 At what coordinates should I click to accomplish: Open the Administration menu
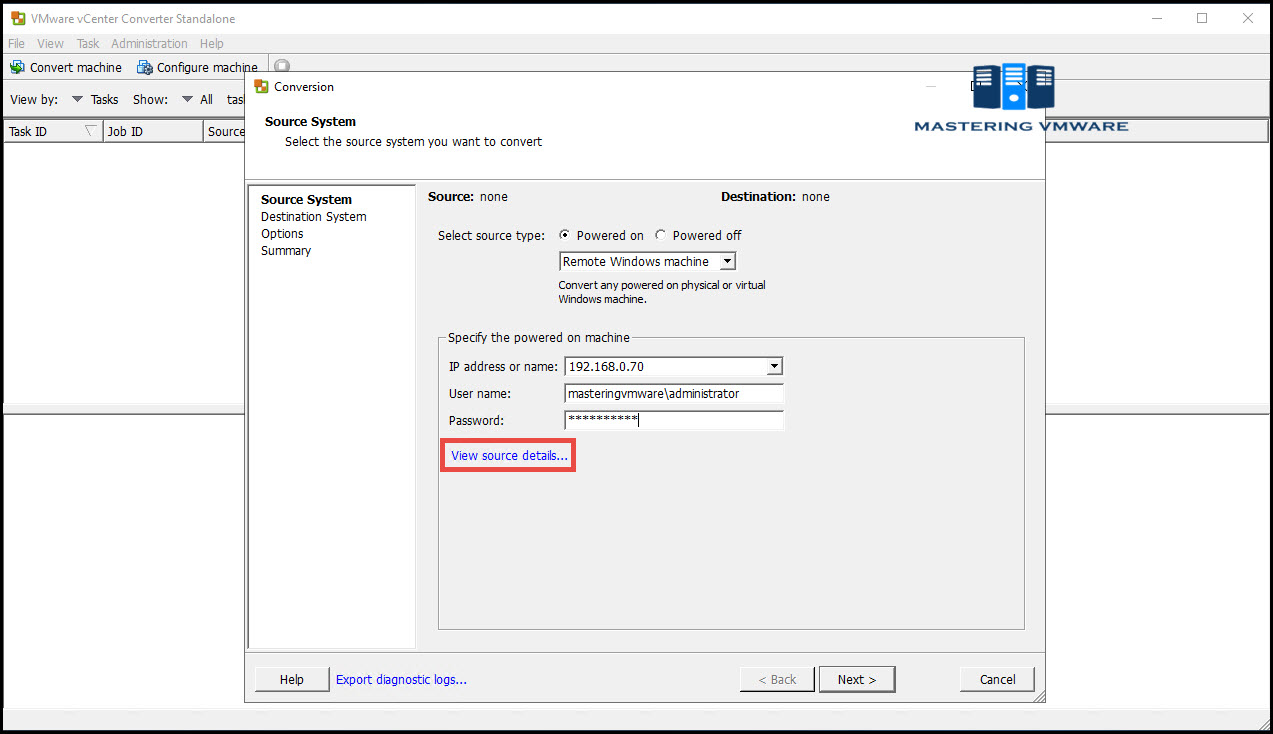(x=149, y=44)
